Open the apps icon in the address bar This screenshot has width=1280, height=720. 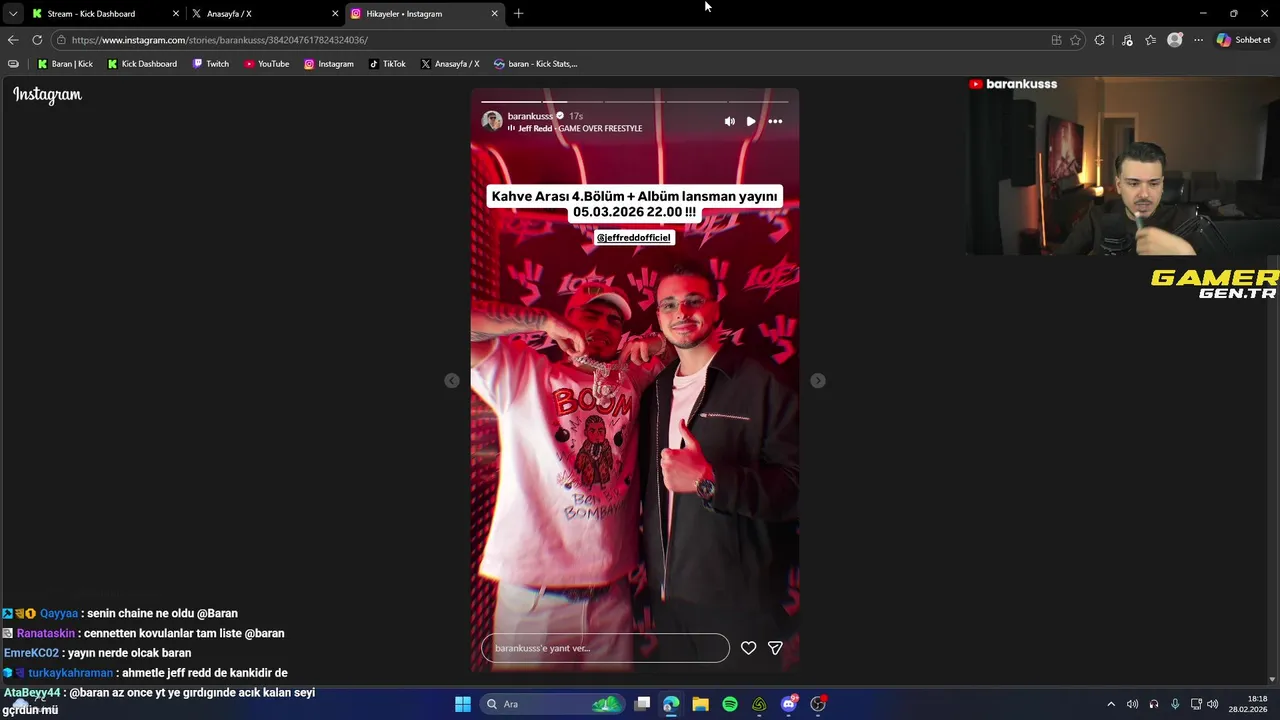(1056, 40)
